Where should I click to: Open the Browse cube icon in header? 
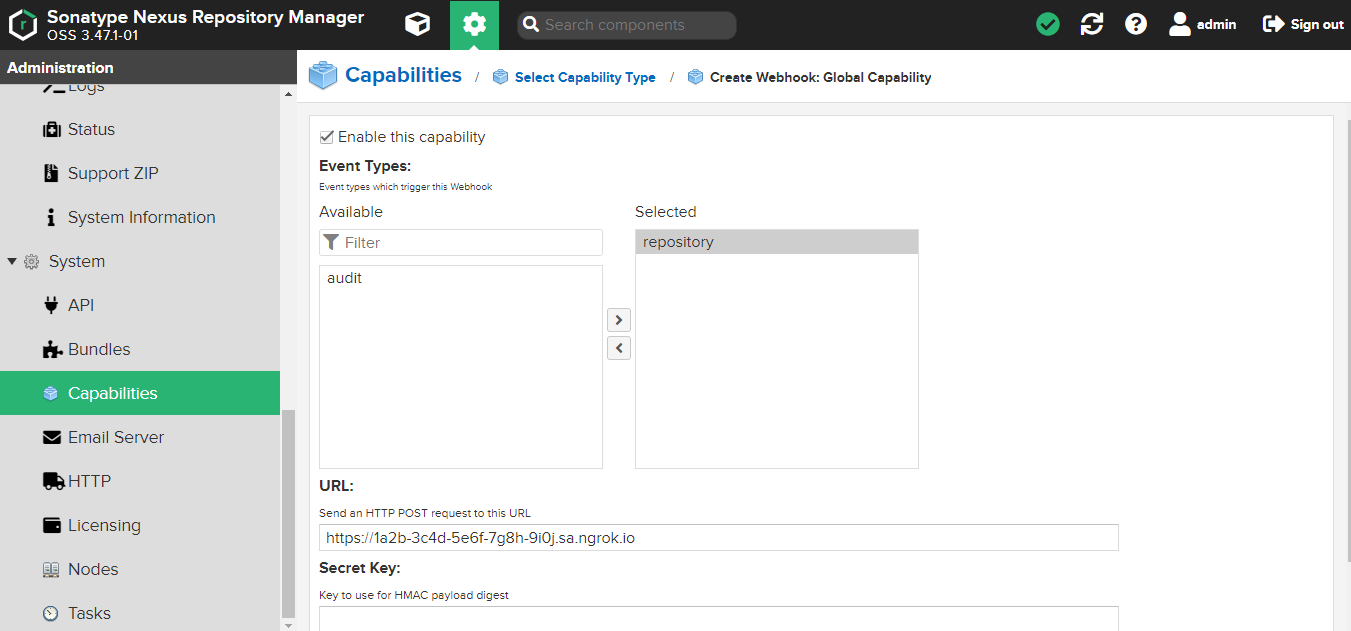pos(417,25)
